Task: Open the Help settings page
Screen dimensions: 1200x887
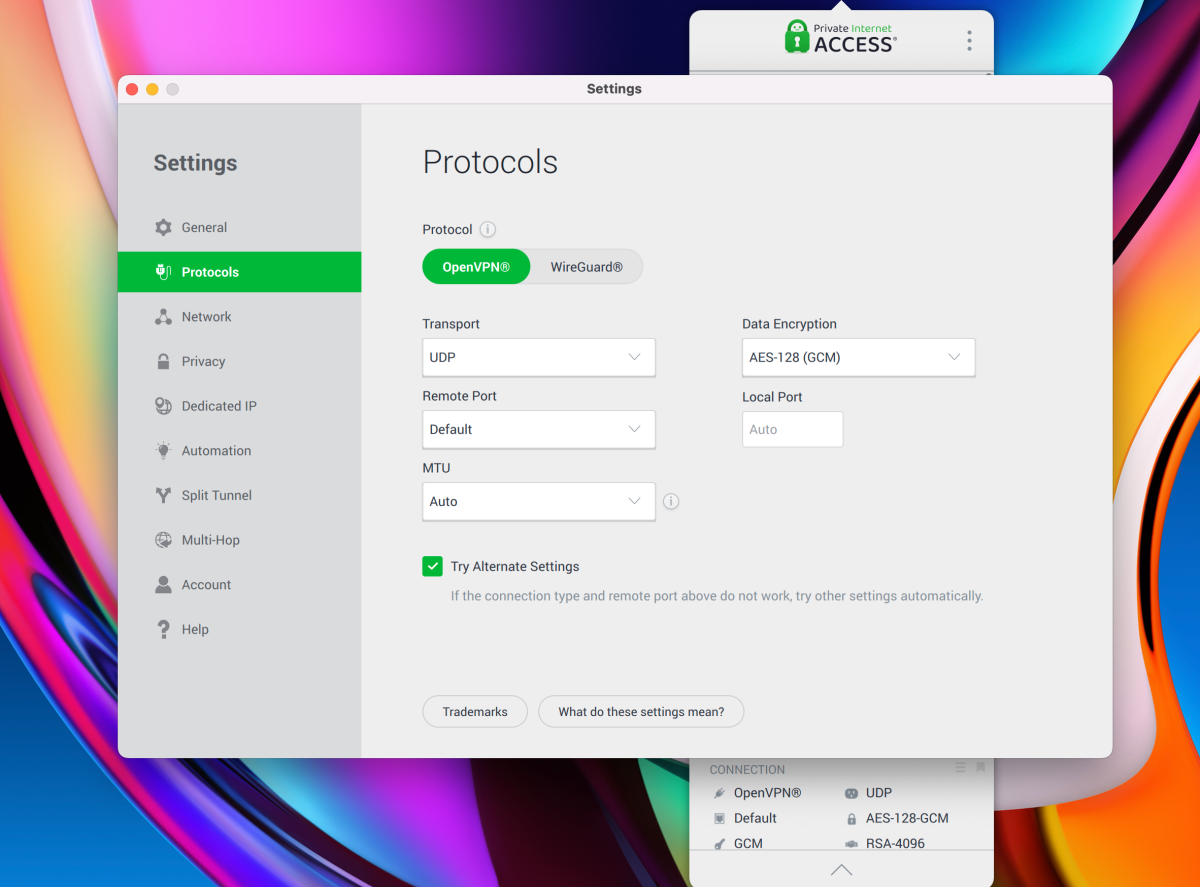Action: pyautogui.click(x=239, y=629)
